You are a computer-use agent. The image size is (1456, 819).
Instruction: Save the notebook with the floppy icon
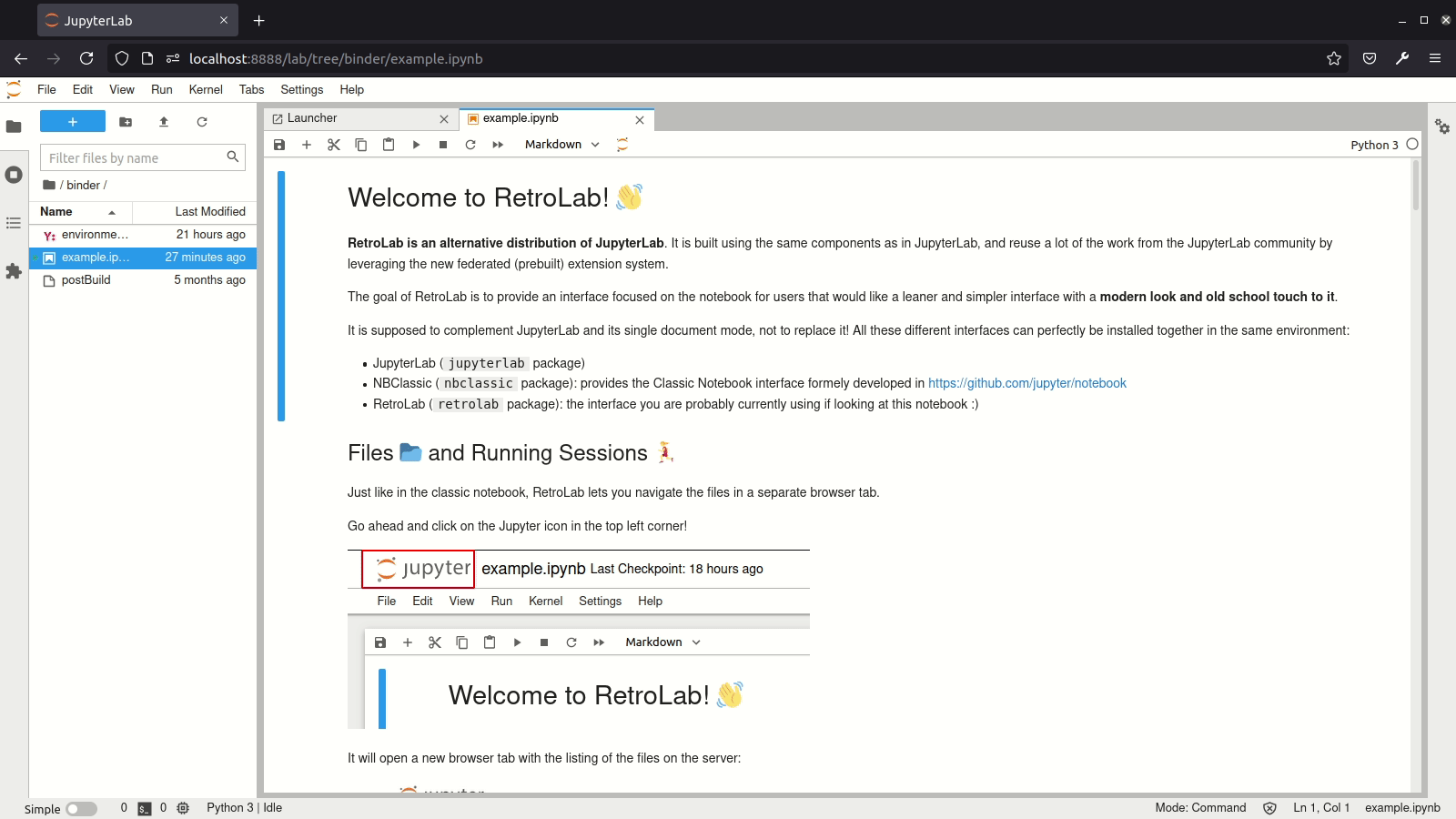[279, 145]
